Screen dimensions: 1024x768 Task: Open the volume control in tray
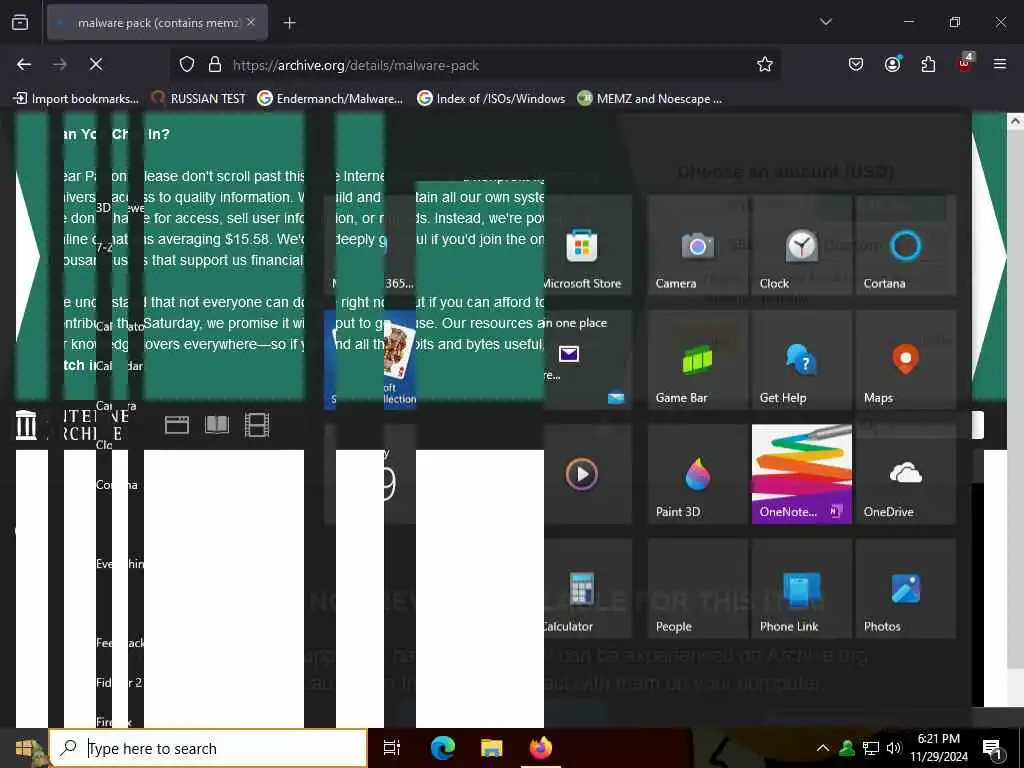(893, 748)
